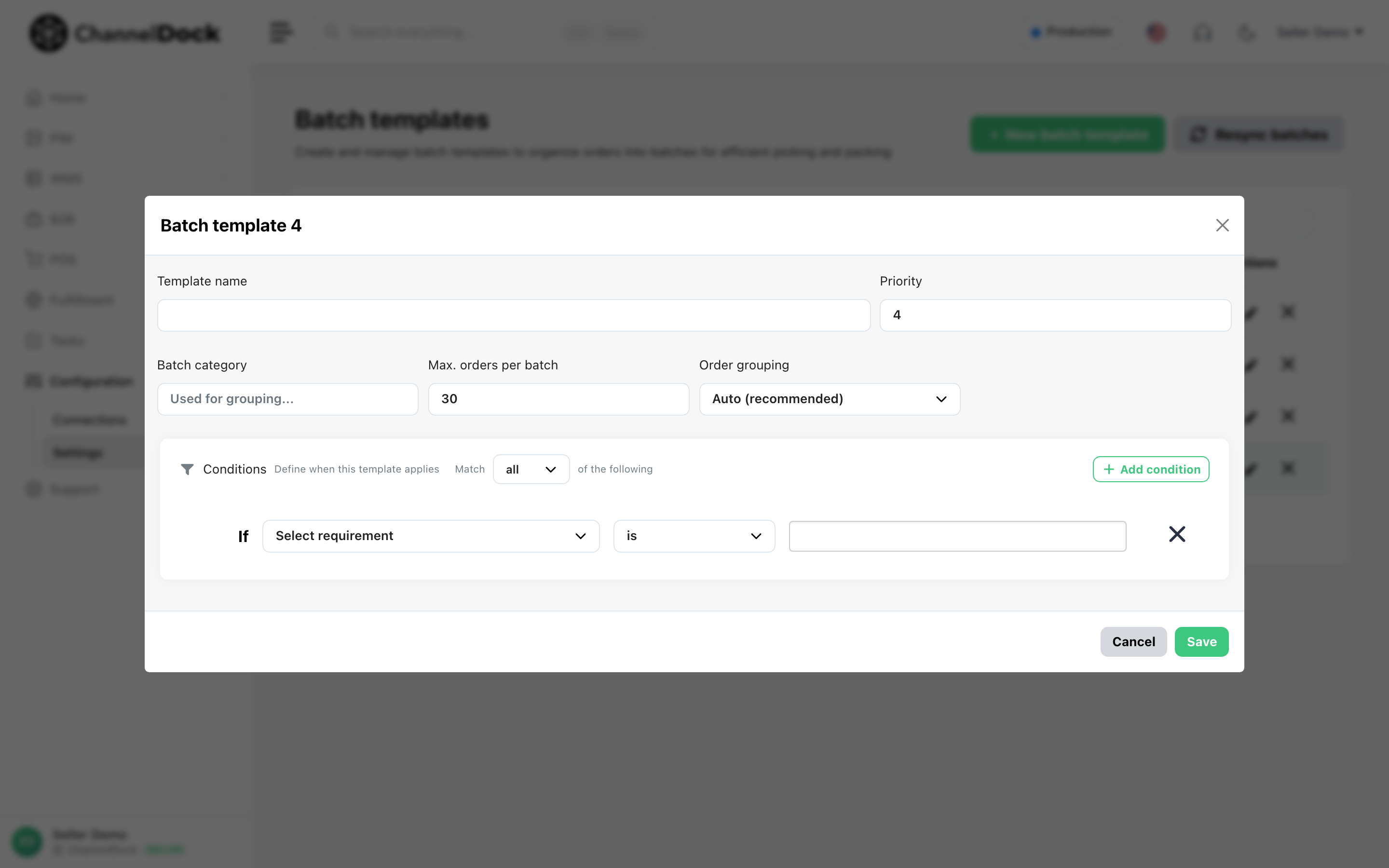1389x868 pixels.
Task: Switch the dark mode icon in header
Action: pos(1246,33)
